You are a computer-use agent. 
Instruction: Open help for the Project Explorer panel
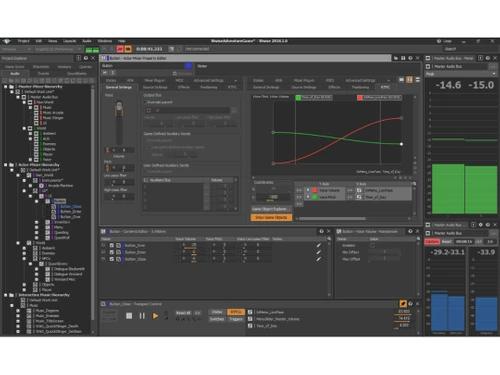coord(86,58)
